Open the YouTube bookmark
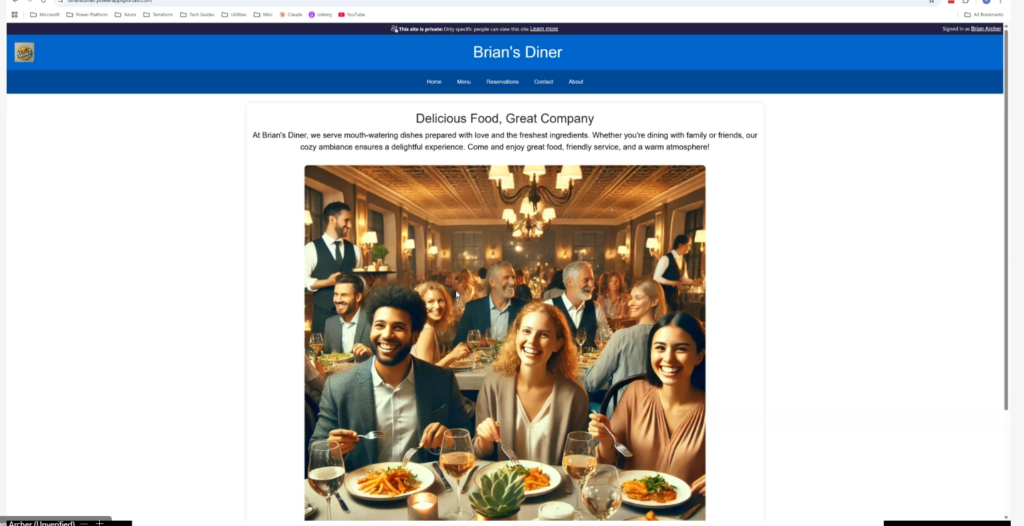1024x526 pixels. pyautogui.click(x=351, y=14)
